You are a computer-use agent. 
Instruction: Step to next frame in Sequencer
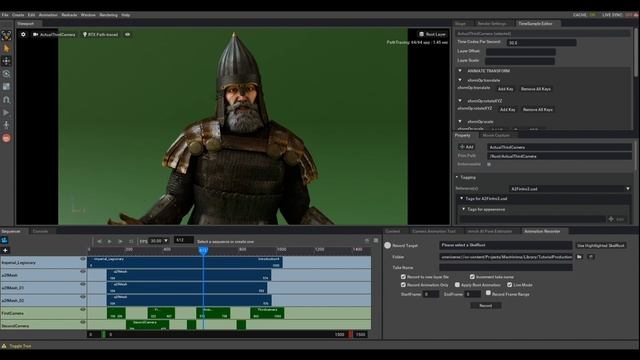click(x=120, y=241)
